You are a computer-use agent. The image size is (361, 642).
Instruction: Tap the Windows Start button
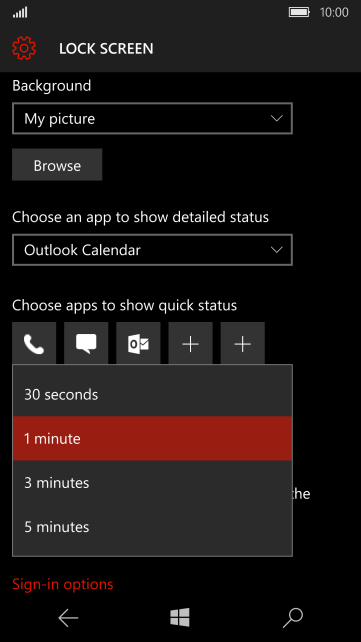(180, 617)
